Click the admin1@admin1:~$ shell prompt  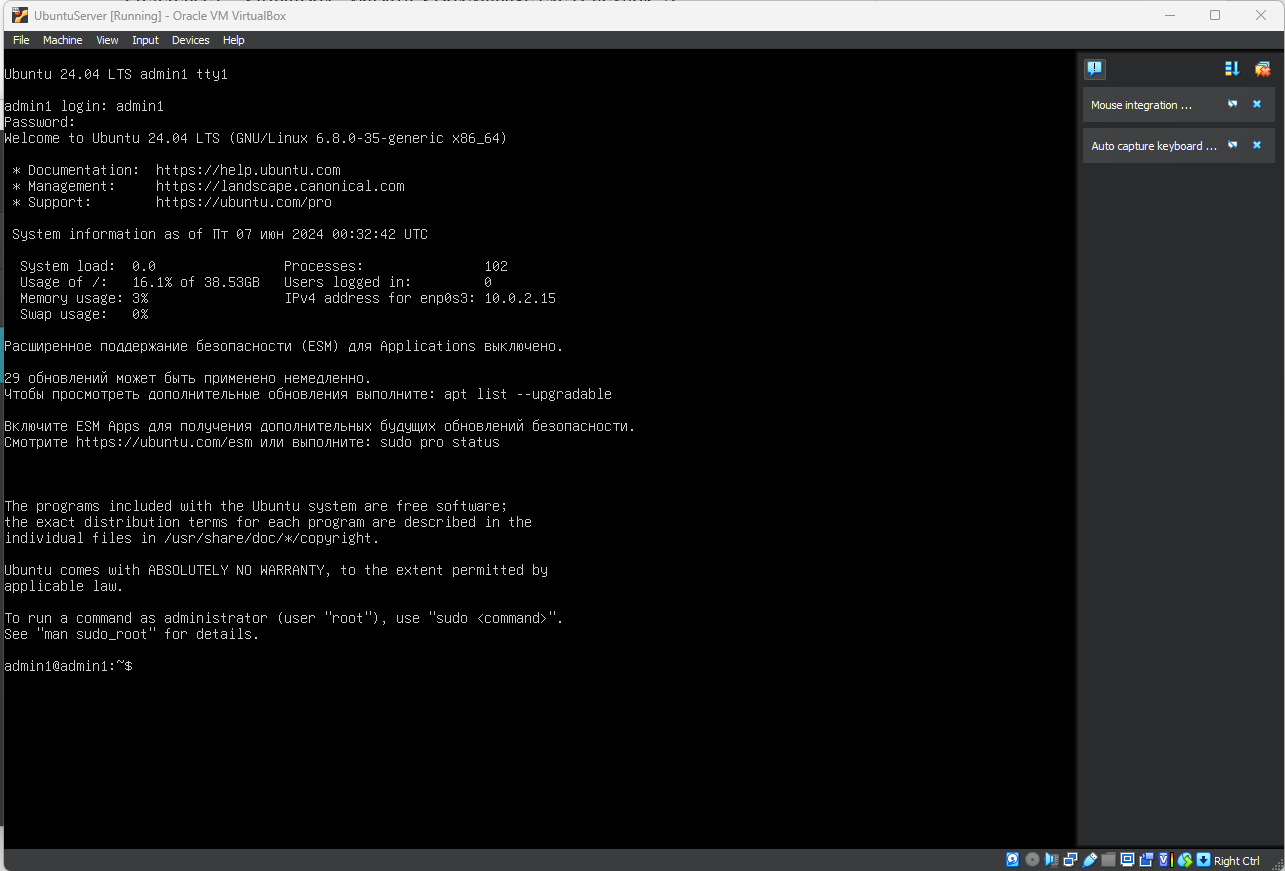(68, 666)
